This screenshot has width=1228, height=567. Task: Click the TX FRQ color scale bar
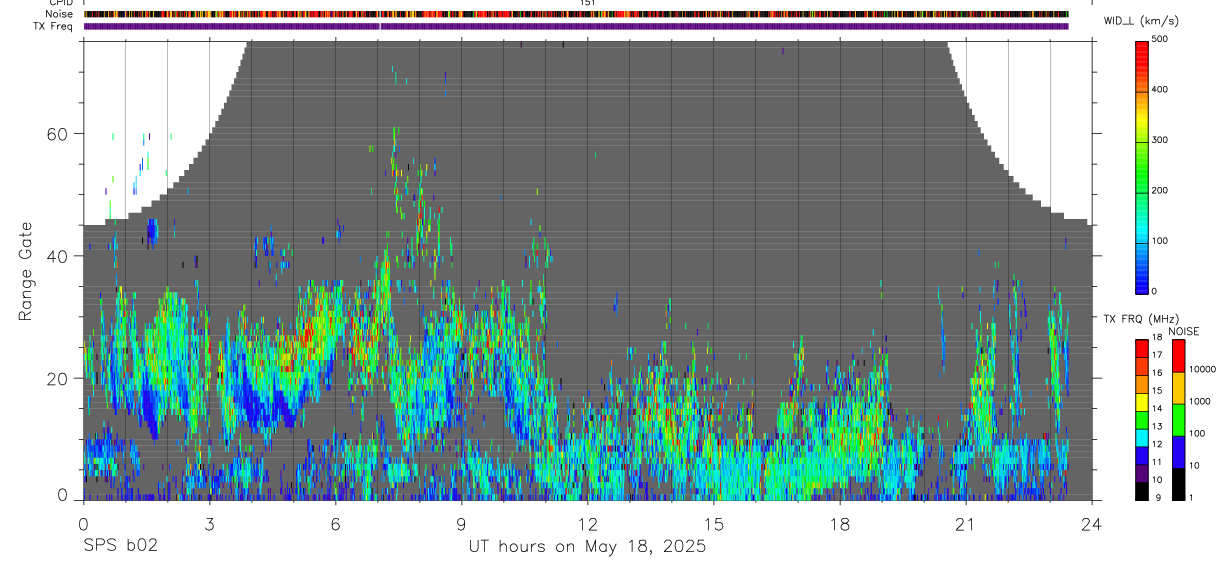coord(1142,420)
